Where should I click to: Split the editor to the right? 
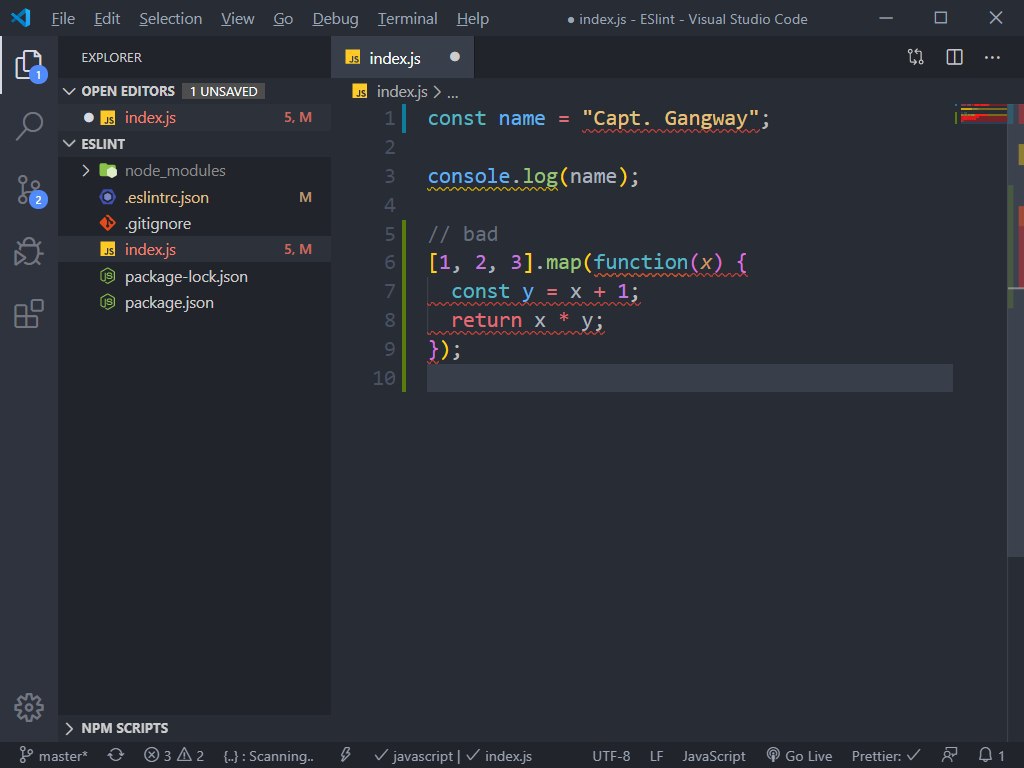(x=954, y=57)
